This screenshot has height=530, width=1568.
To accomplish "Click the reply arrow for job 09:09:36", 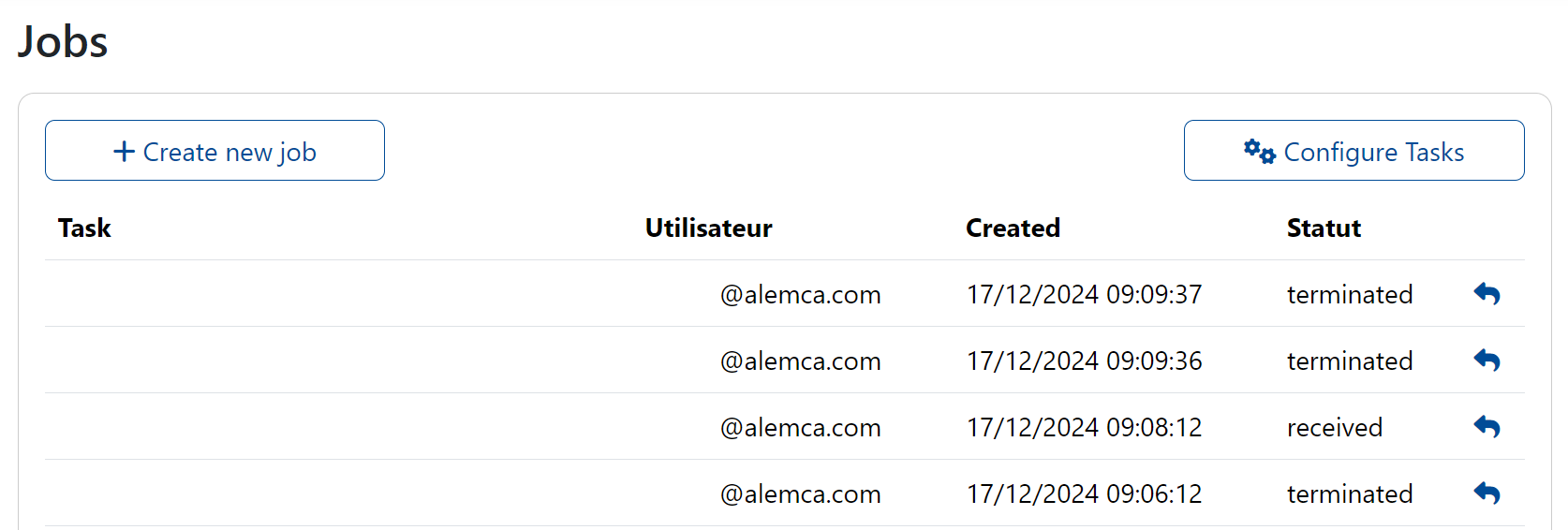I will 1487,361.
